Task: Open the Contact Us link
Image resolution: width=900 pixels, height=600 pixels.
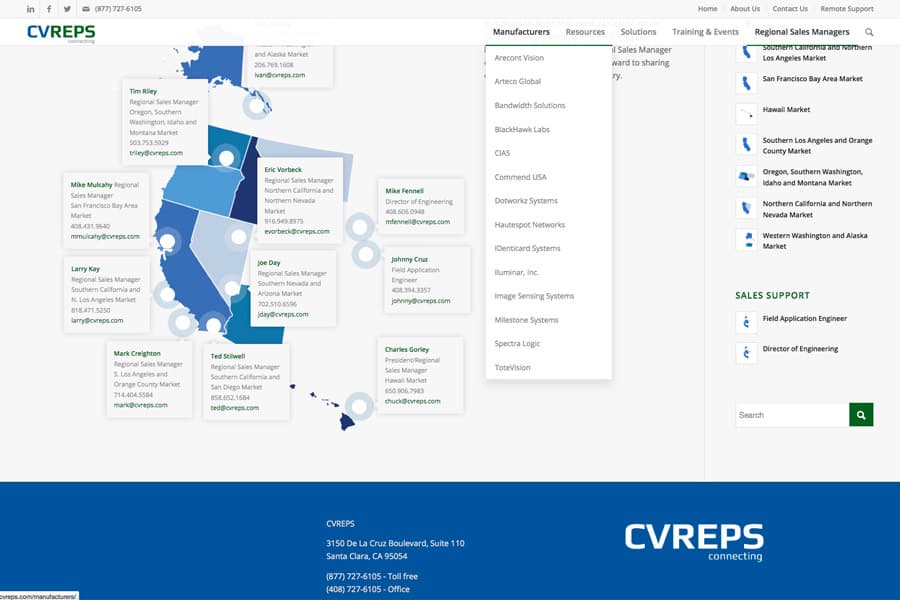Action: pos(790,9)
